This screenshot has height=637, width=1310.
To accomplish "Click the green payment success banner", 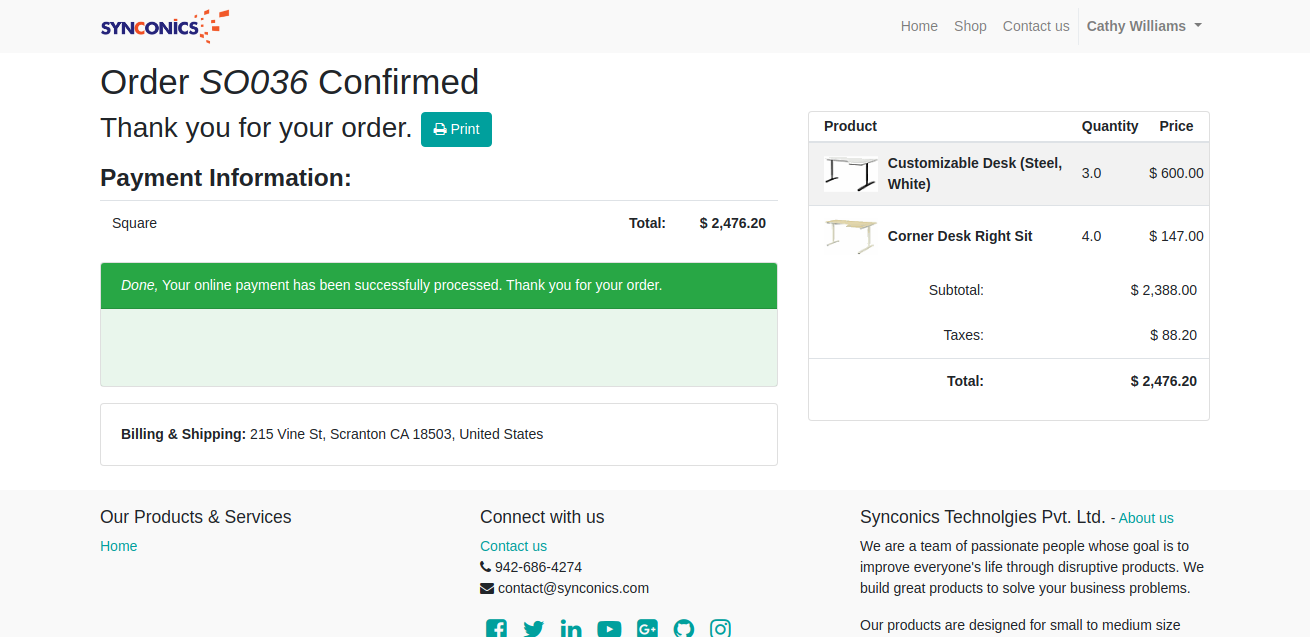I will click(x=439, y=285).
